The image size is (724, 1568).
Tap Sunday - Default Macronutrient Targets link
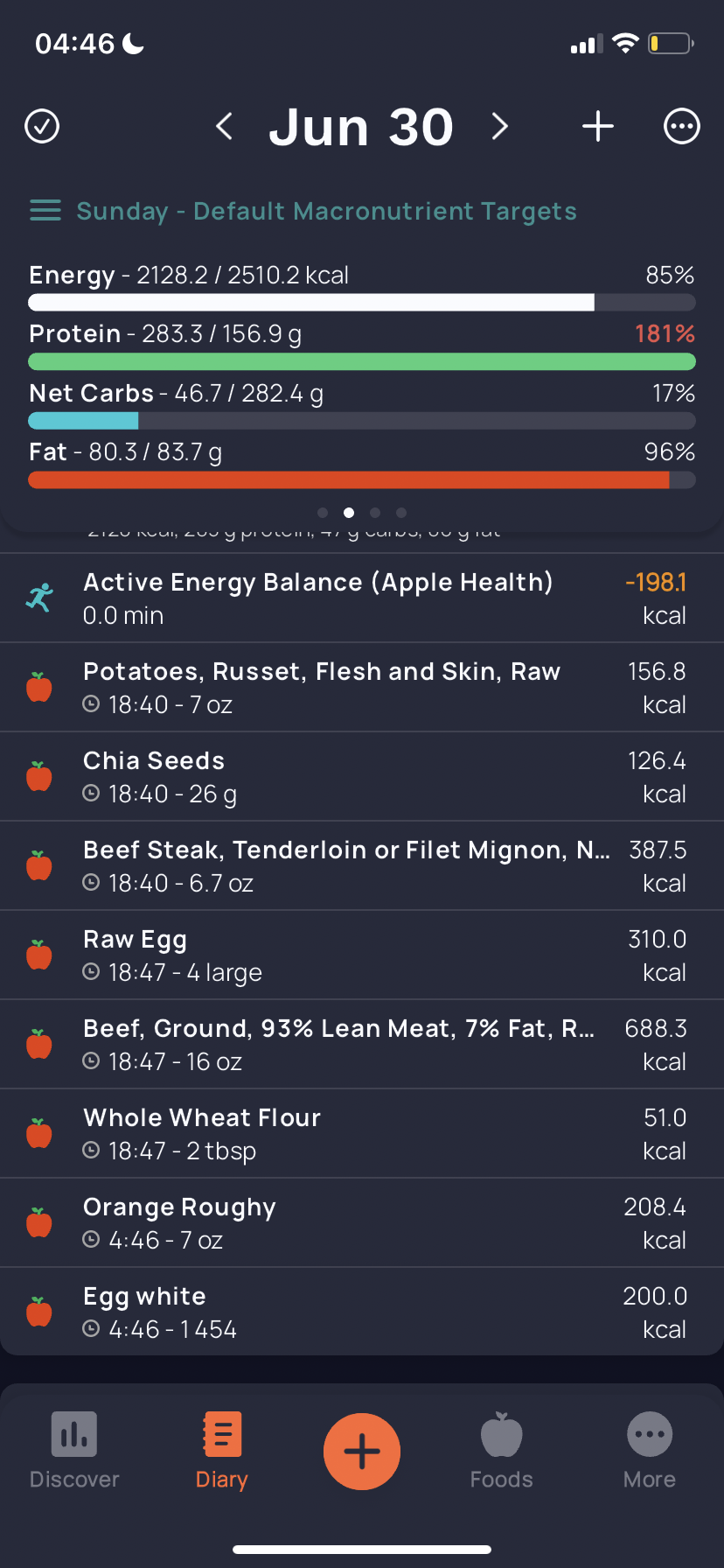pyautogui.click(x=327, y=211)
